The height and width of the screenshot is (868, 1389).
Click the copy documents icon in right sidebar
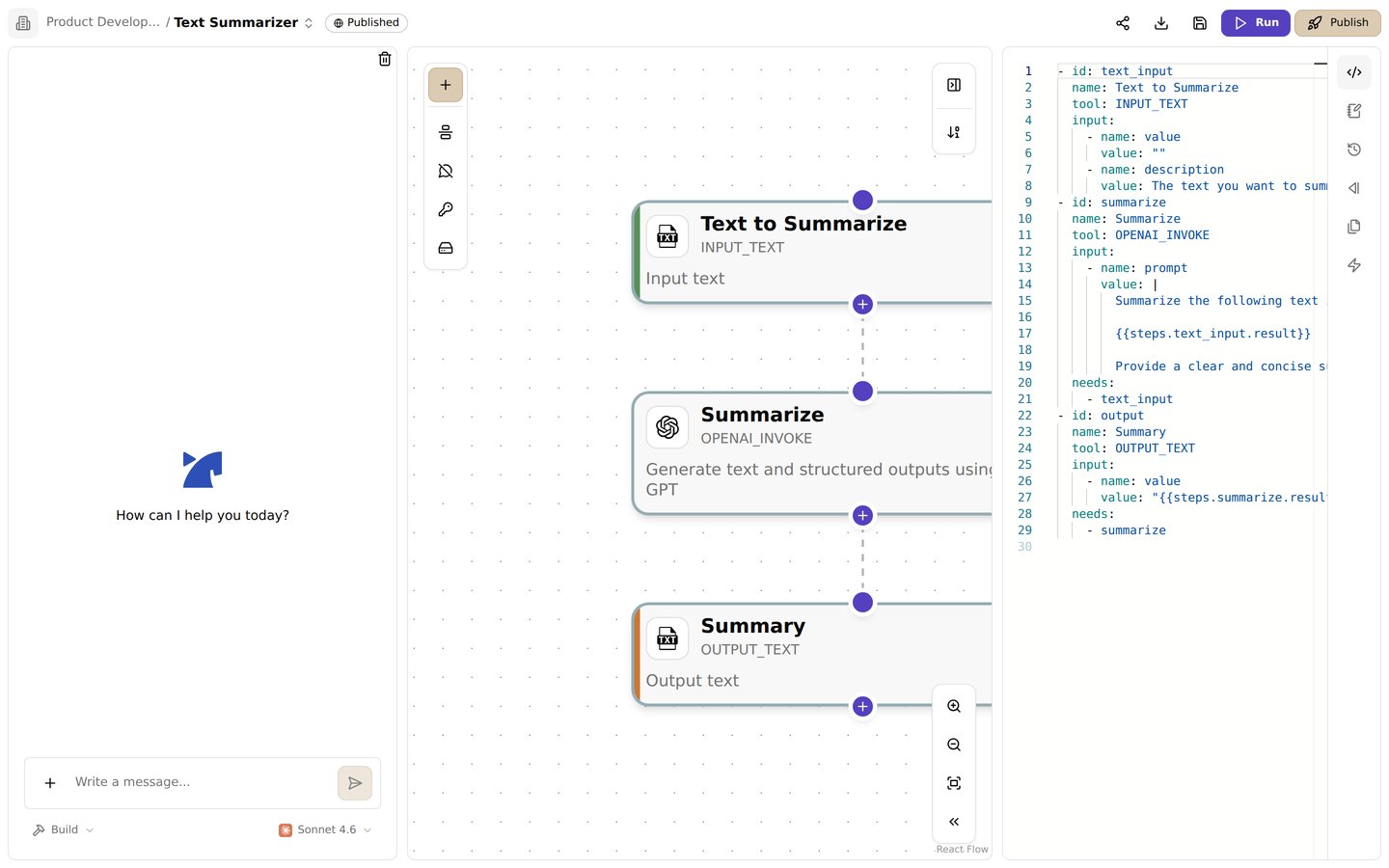[x=1354, y=227]
